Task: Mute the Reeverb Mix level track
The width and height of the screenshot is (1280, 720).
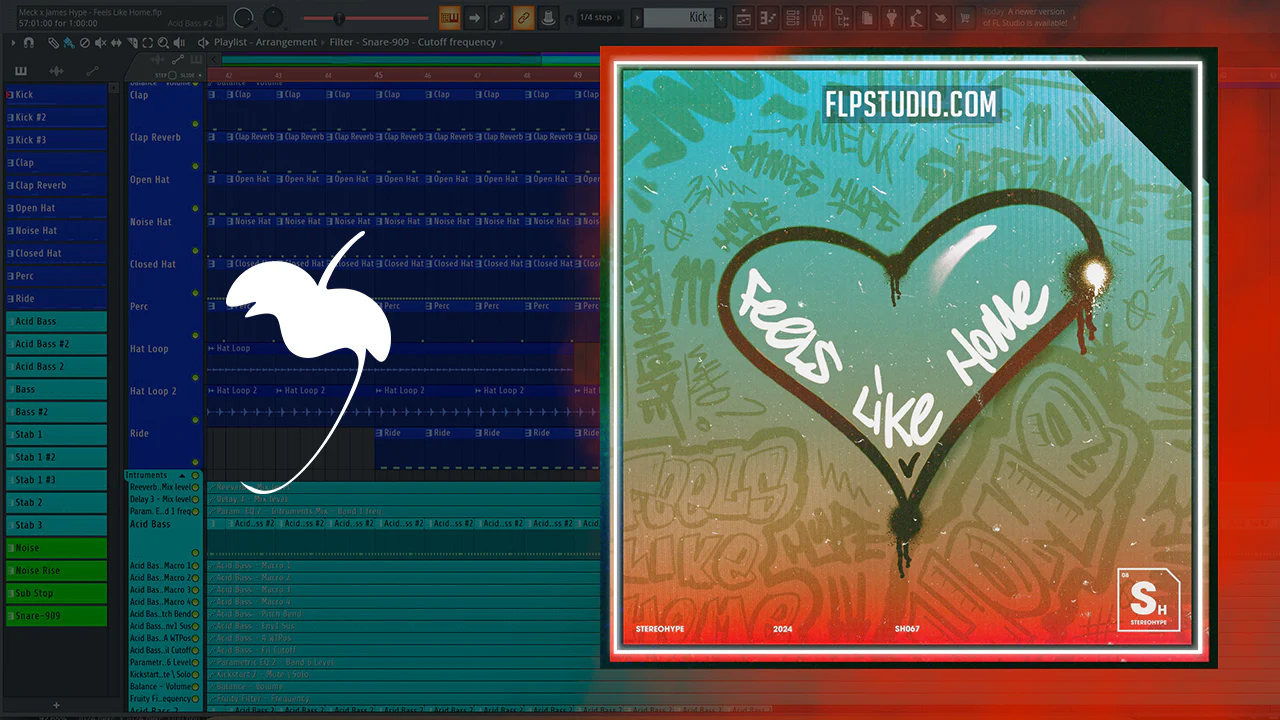Action: [195, 487]
